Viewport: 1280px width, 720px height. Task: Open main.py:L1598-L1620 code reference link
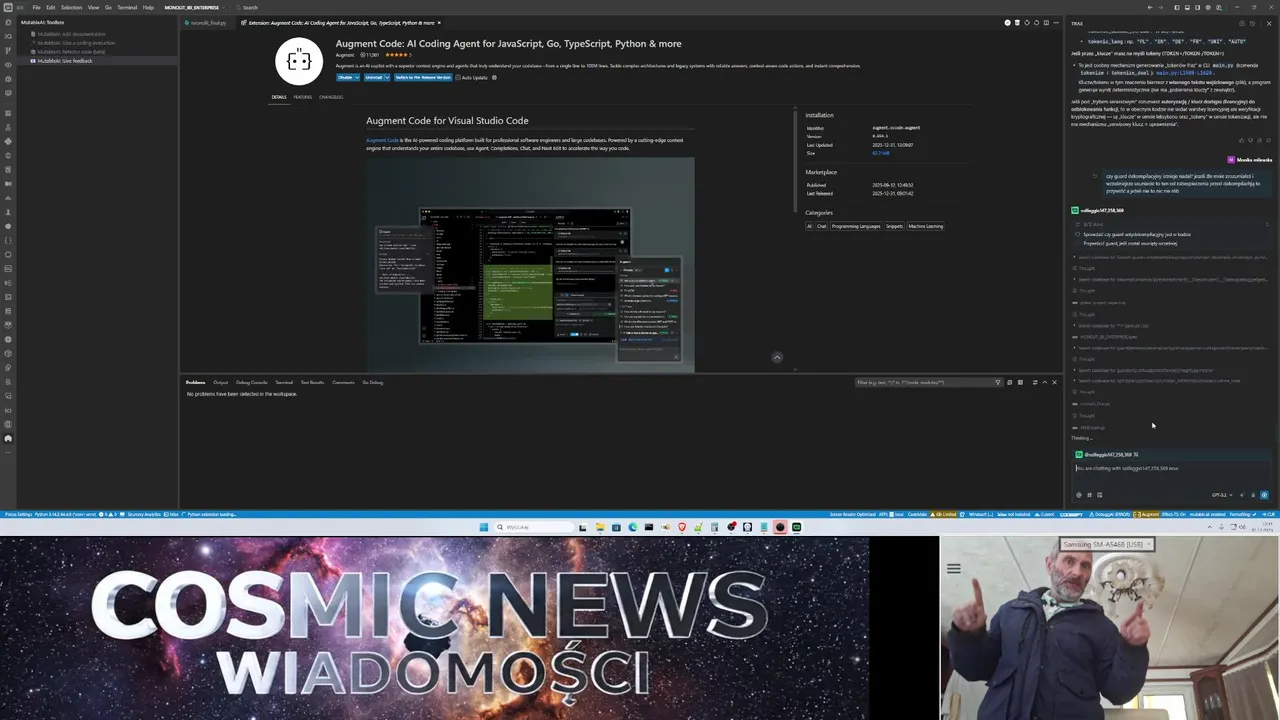coord(1184,73)
